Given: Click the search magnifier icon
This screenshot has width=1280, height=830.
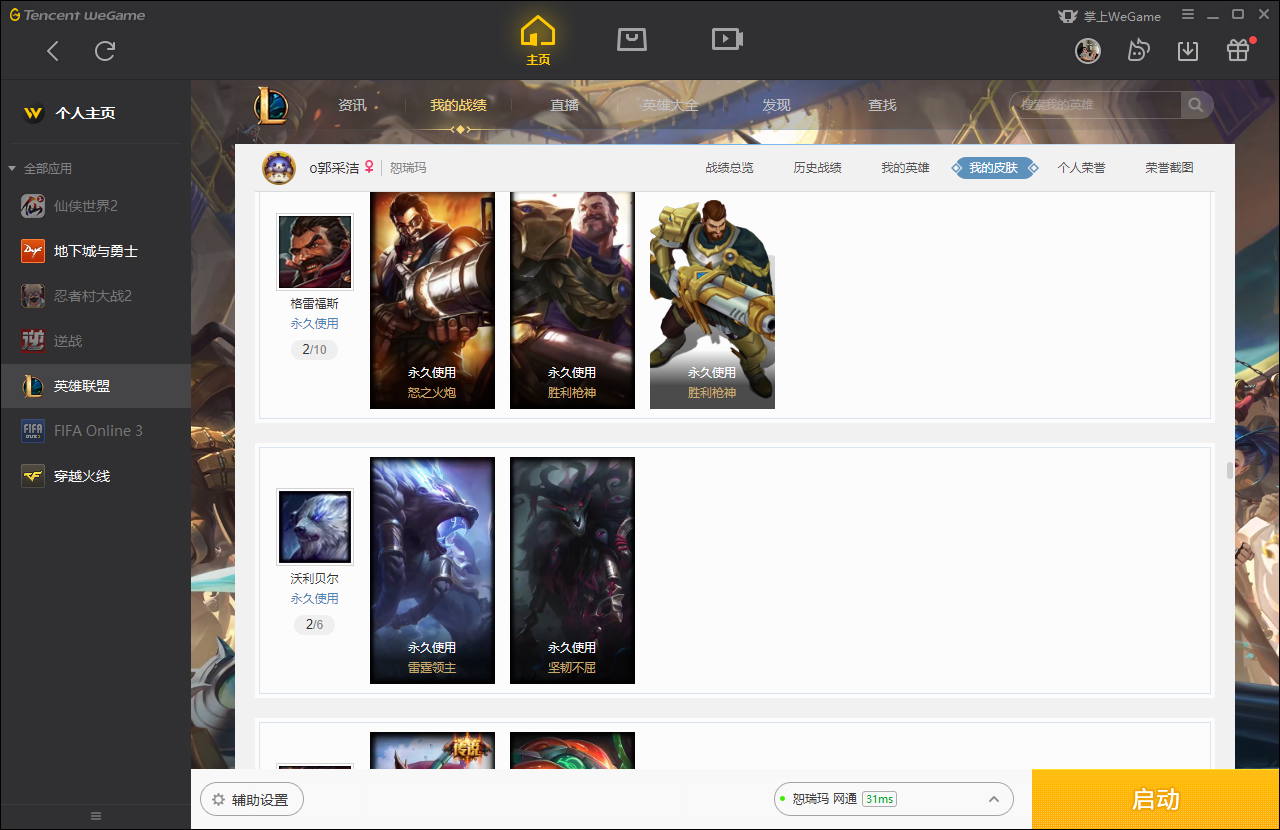Looking at the screenshot, I should [1197, 105].
